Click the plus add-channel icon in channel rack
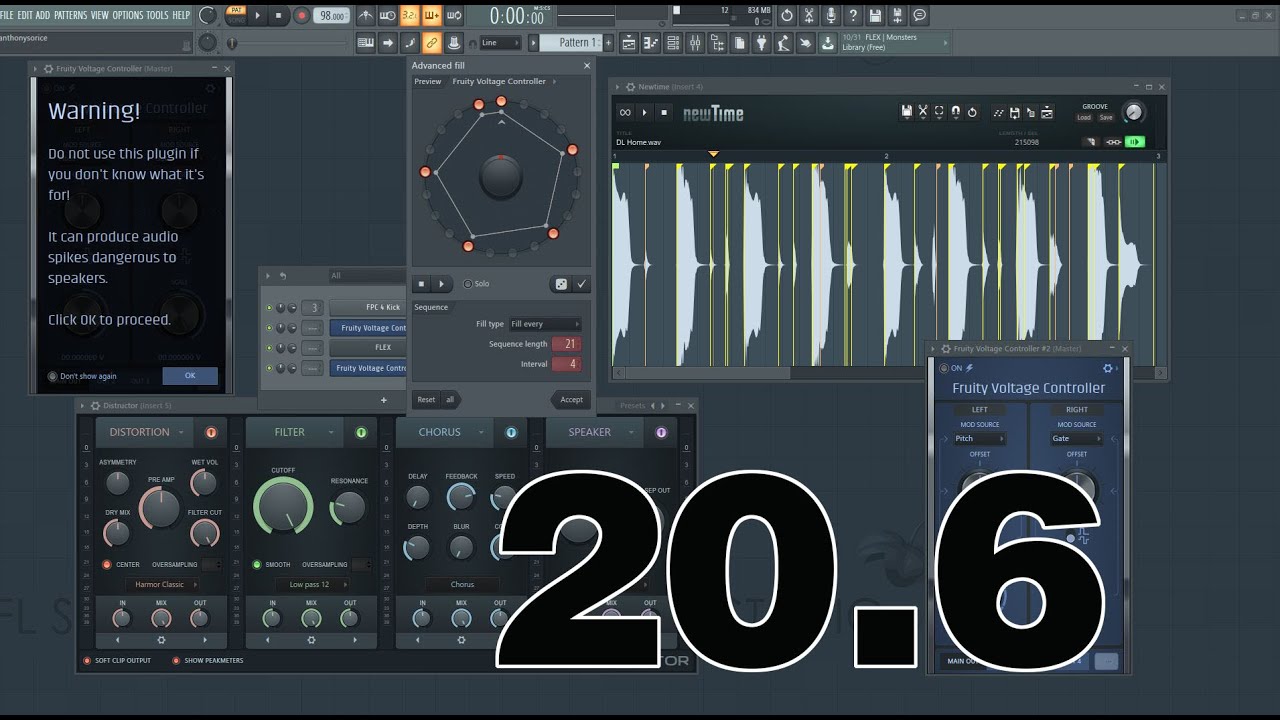Viewport: 1280px width, 720px height. (383, 400)
